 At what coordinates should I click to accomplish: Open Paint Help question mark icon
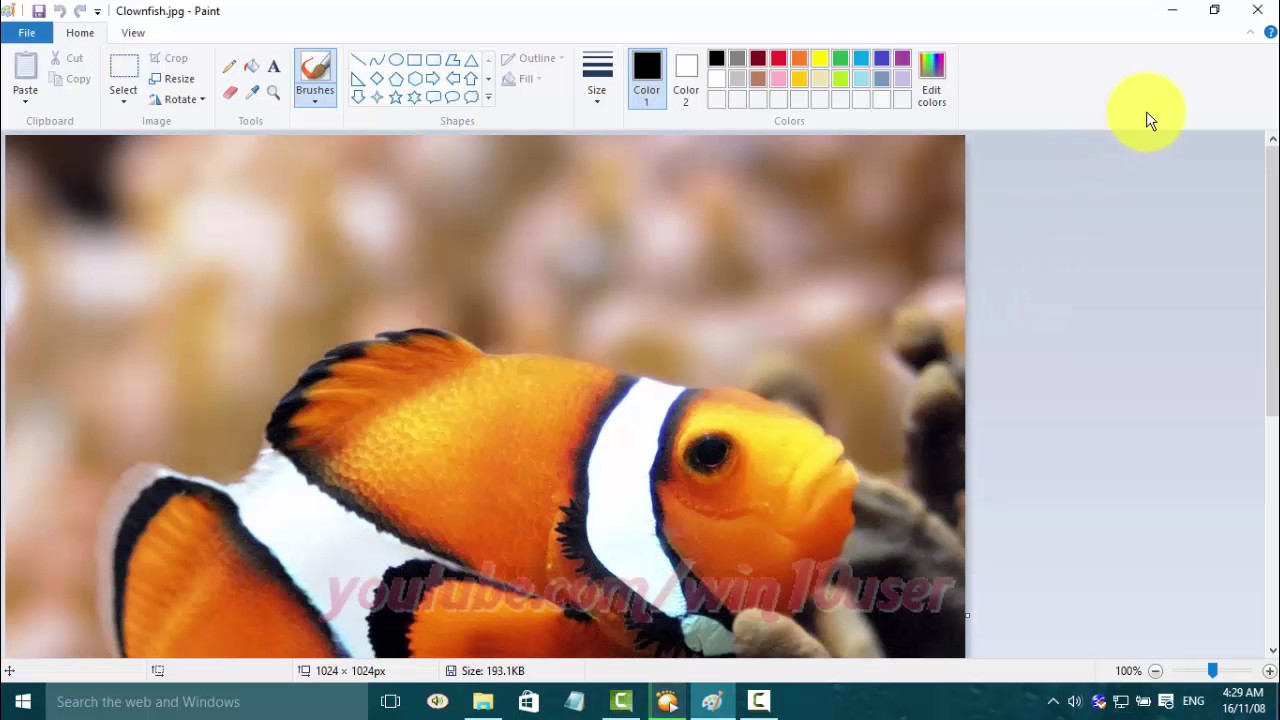(x=1270, y=33)
